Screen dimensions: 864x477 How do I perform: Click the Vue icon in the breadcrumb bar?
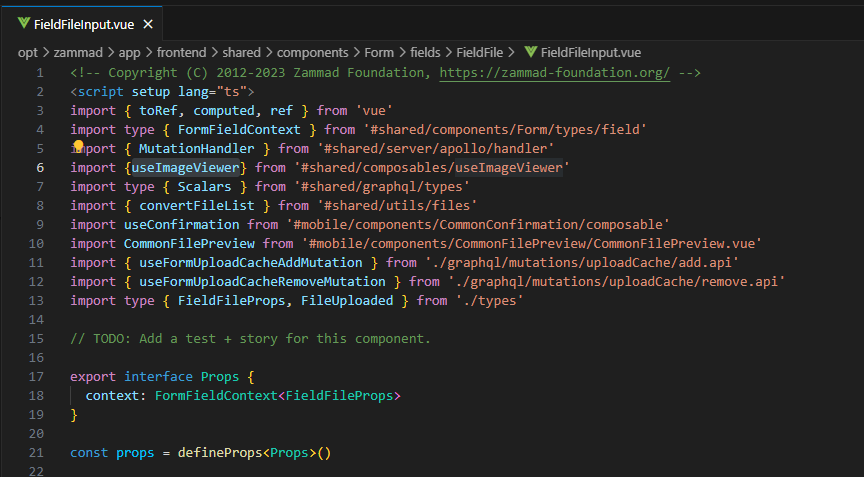click(x=531, y=52)
